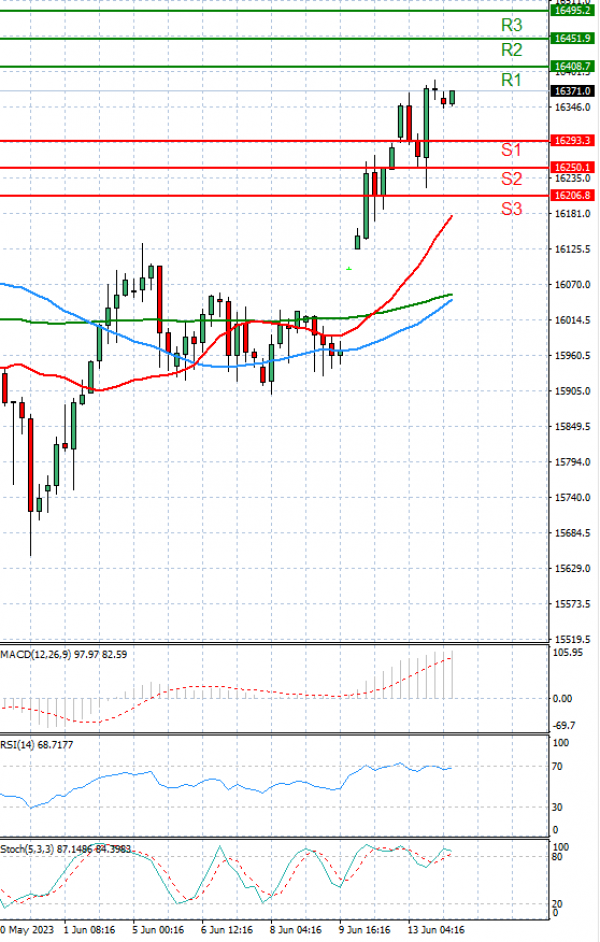Click the 8 Jun 04:16 time label
This screenshot has height=942, width=600.
(296, 930)
